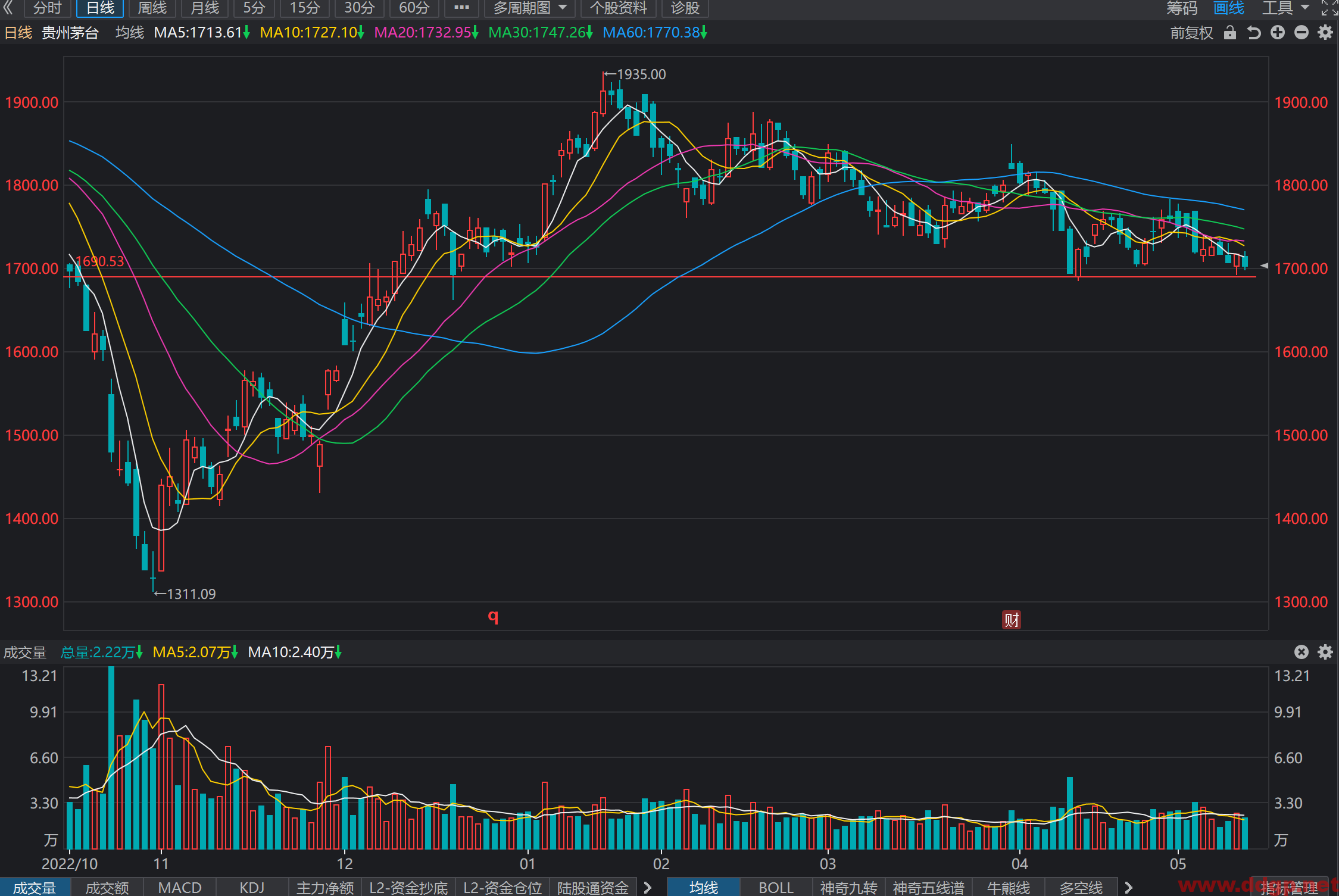1339x896 pixels.
Task: Click the undo arrow icon
Action: (1254, 33)
